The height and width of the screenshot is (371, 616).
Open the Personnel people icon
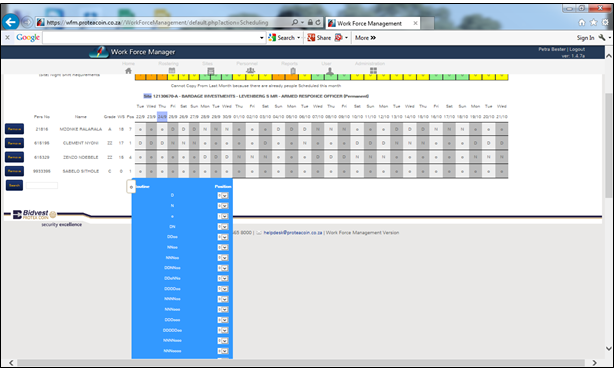[250, 71]
